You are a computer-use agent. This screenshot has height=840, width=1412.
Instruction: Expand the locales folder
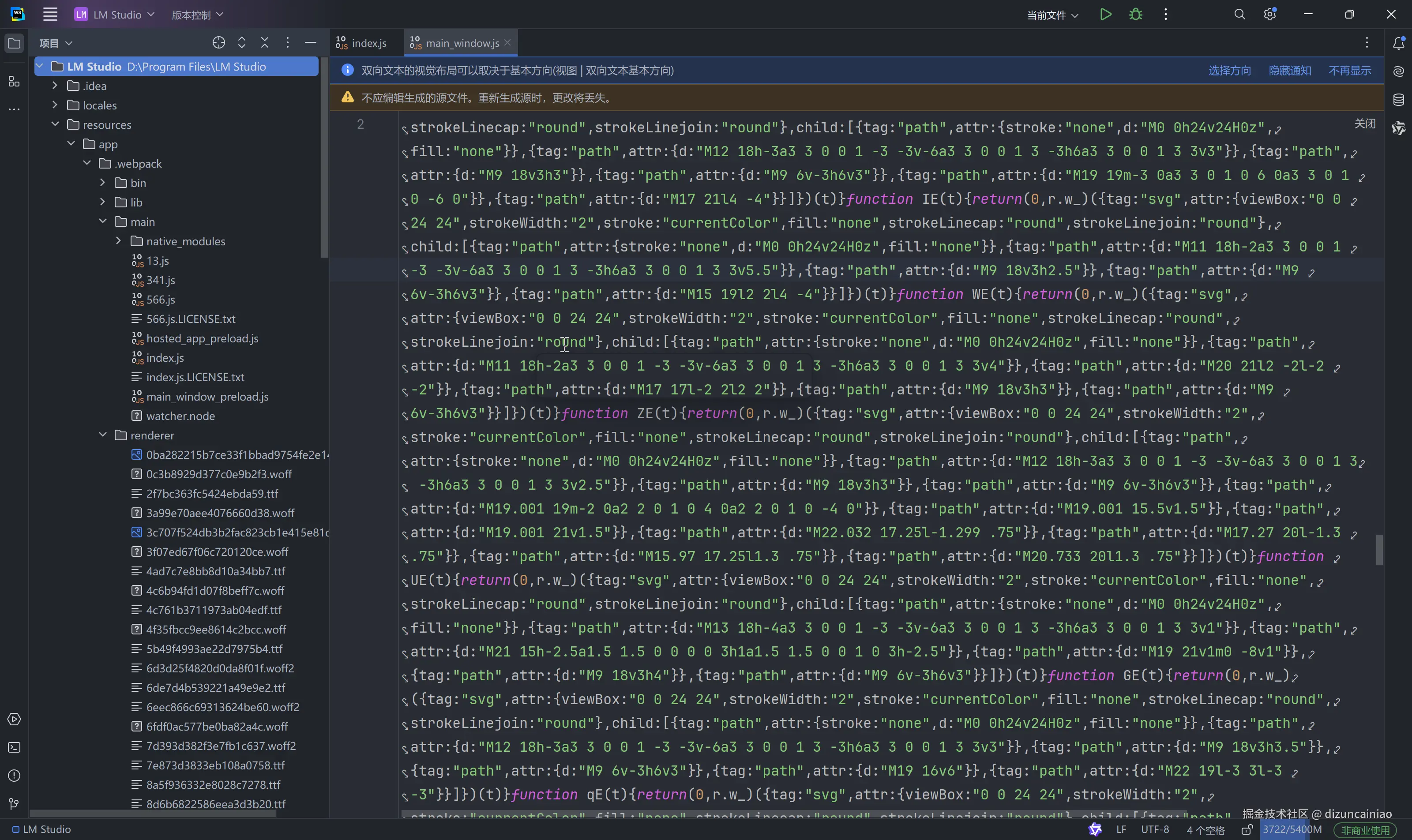click(x=55, y=105)
